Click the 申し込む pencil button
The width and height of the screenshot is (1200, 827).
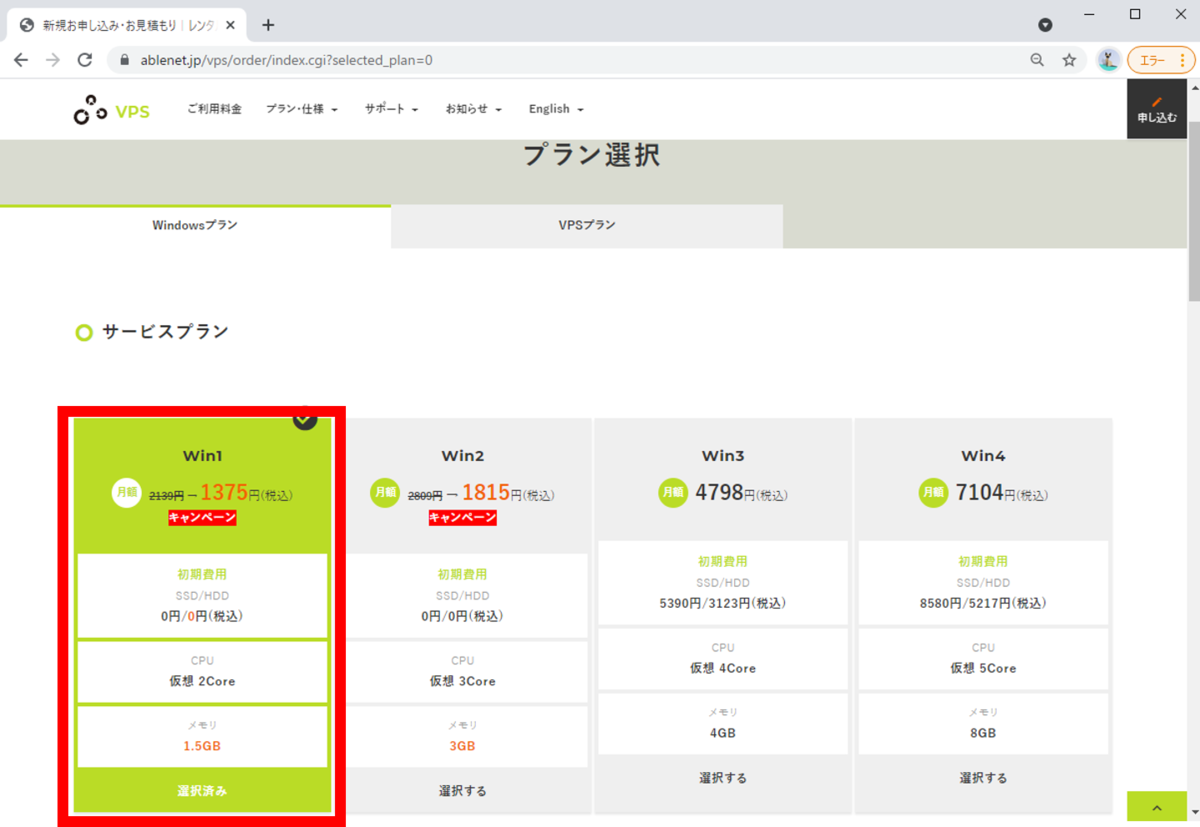1157,109
